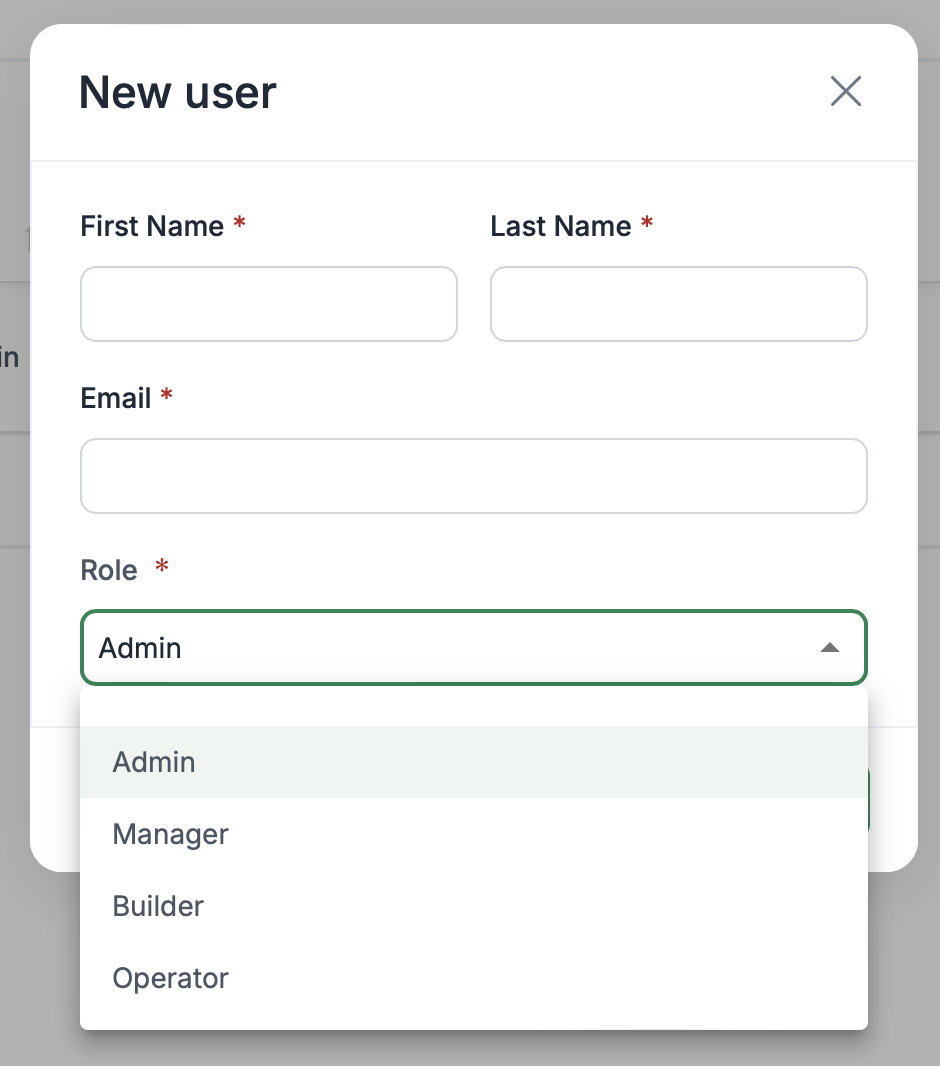The image size is (940, 1066).
Task: Select the Builder role option
Action: [158, 906]
